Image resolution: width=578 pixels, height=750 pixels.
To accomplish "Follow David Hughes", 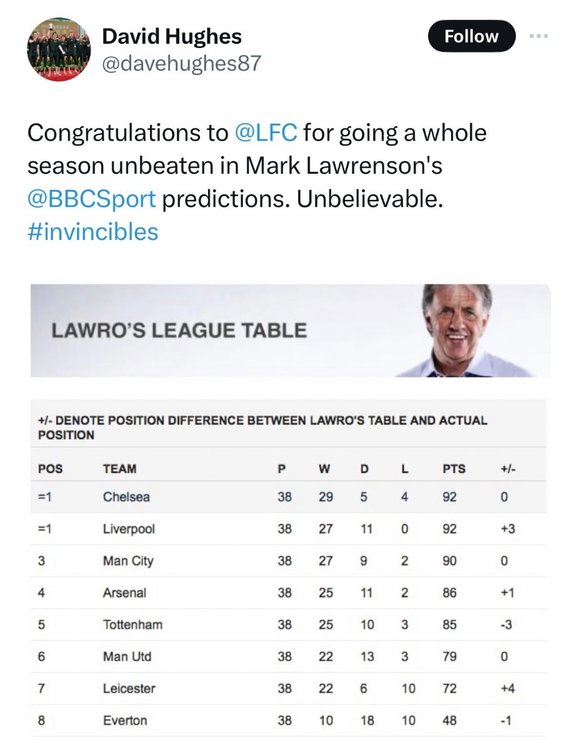I will pyautogui.click(x=471, y=36).
